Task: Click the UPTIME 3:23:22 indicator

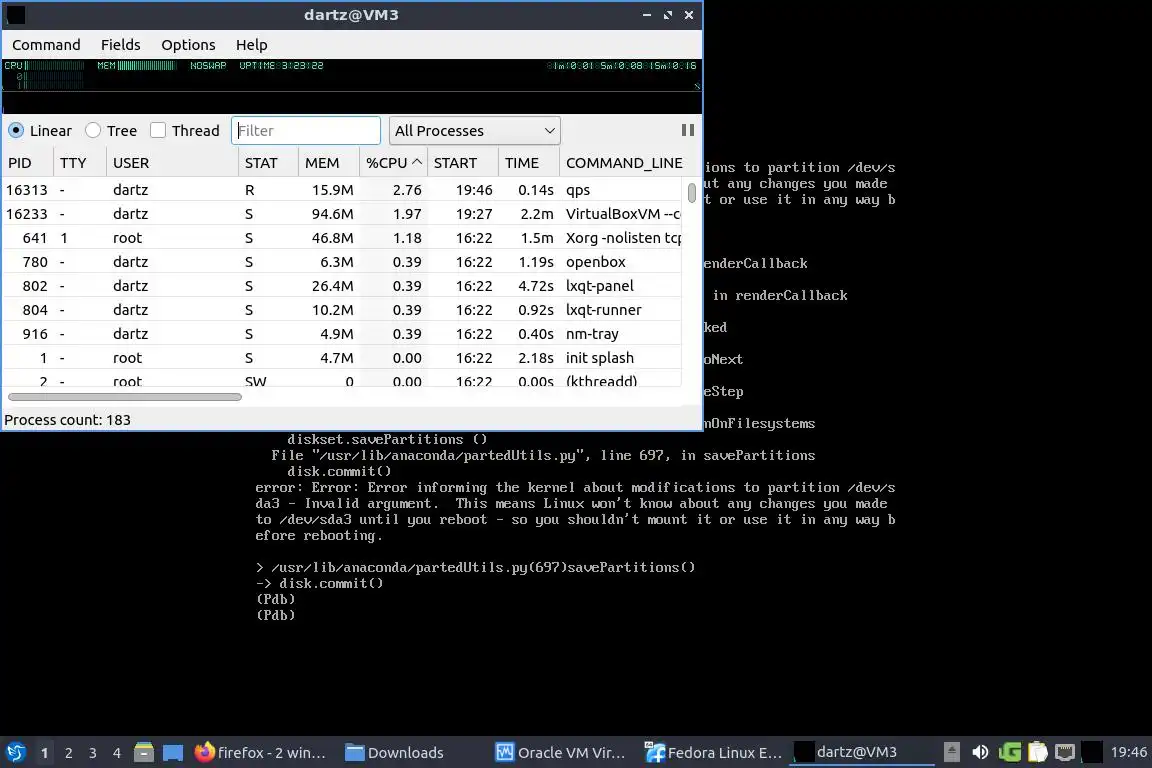Action: click(281, 65)
